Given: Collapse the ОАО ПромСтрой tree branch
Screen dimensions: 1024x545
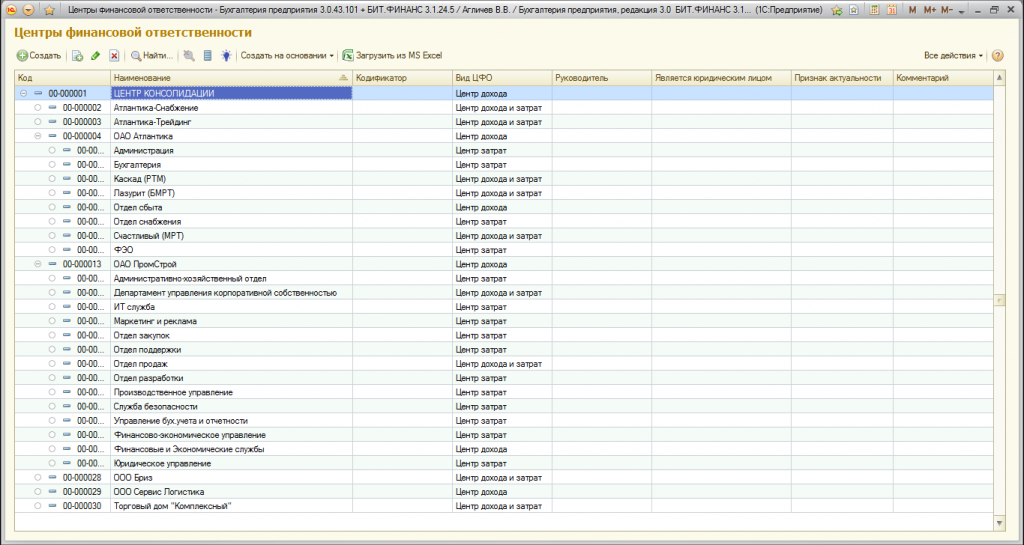Looking at the screenshot, I should (37, 264).
